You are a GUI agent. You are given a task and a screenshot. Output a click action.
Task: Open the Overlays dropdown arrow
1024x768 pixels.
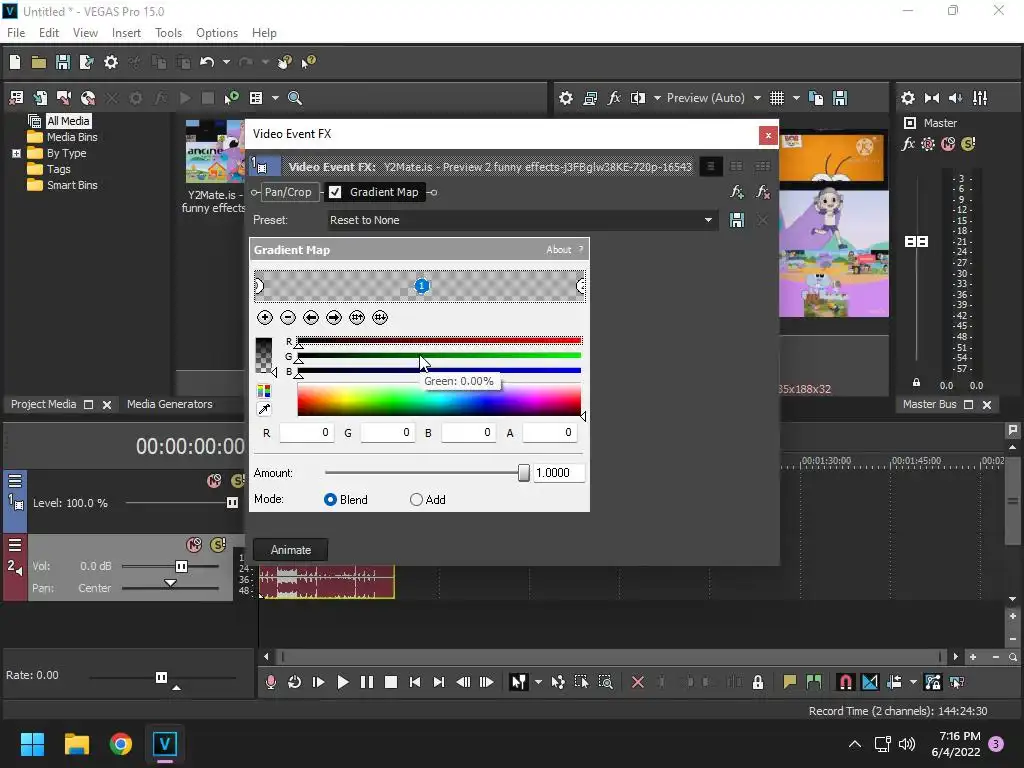click(x=796, y=98)
